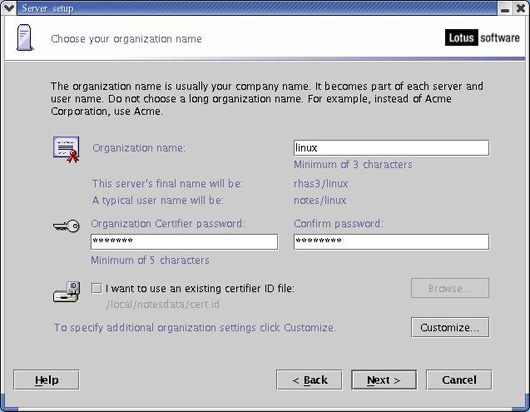Cancel the server setup

[459, 380]
